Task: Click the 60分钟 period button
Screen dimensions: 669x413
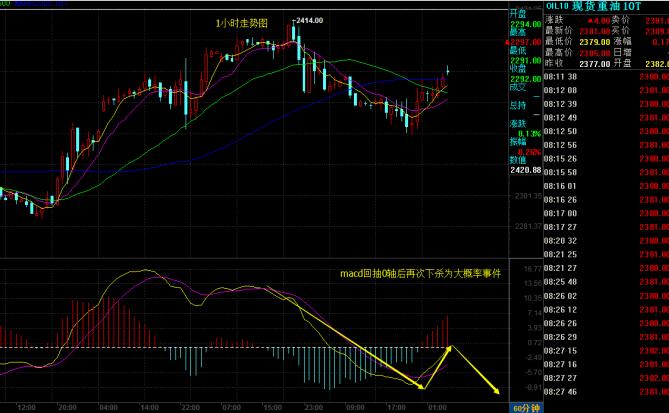Action: click(x=526, y=408)
